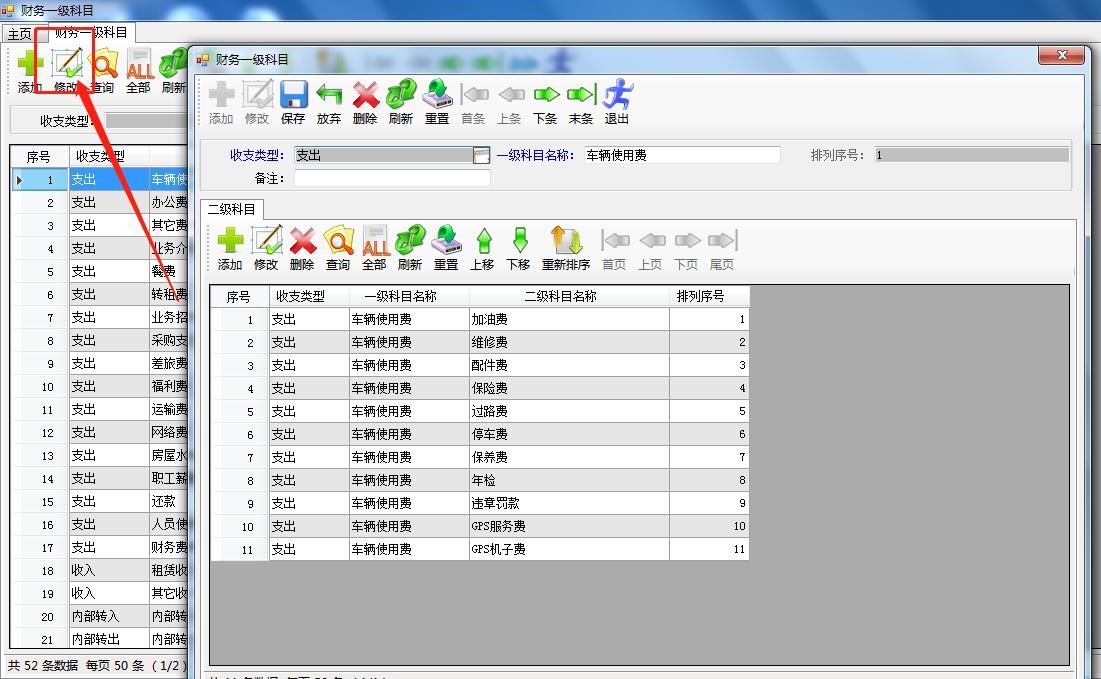Select 内部转入 row in main window
Screen dimensions: 1101x679
pos(100,617)
